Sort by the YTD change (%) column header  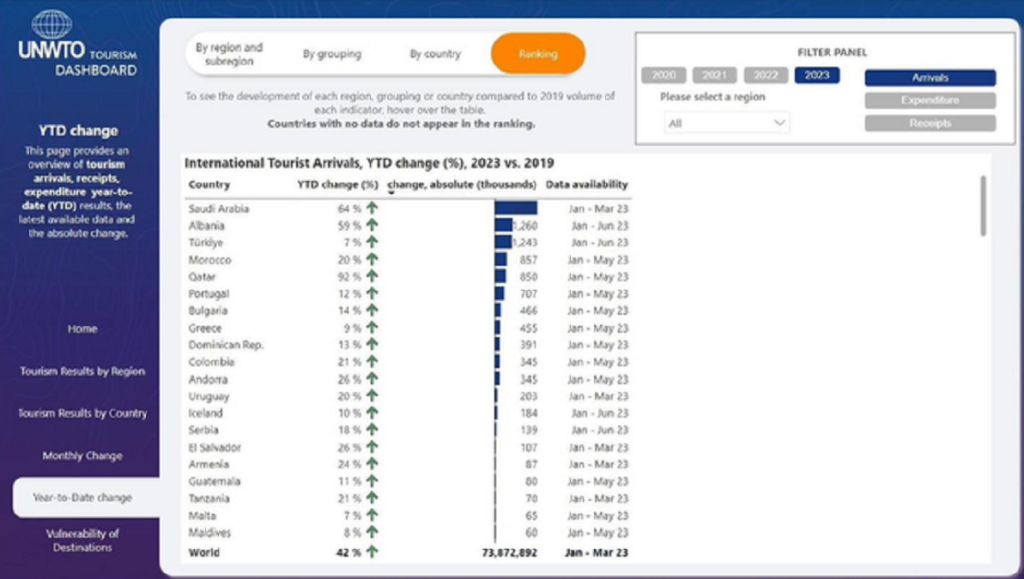338,185
